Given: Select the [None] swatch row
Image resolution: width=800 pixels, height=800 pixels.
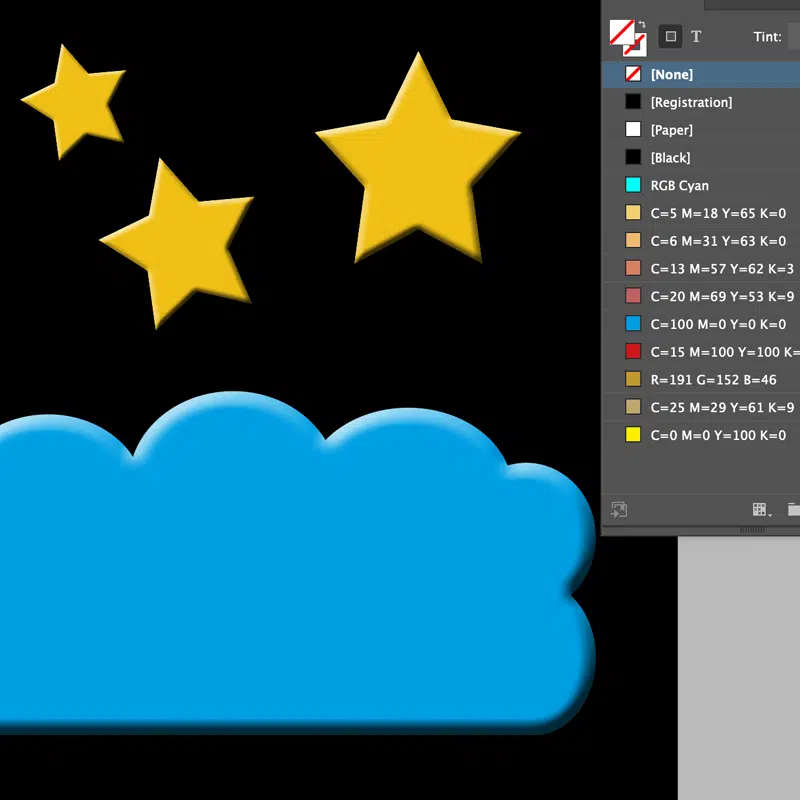Looking at the screenshot, I should click(700, 74).
